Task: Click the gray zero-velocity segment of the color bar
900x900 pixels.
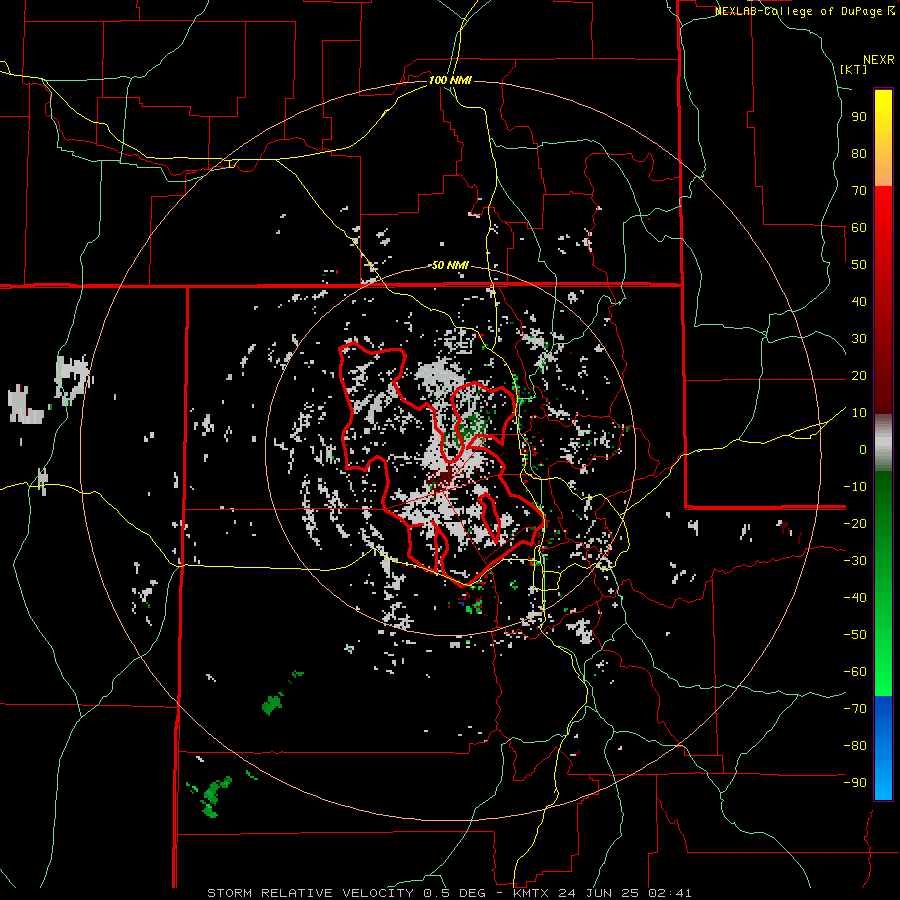Action: [883, 443]
